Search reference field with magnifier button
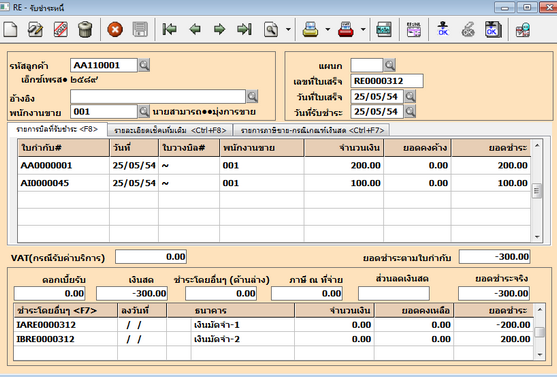The image size is (557, 377). click(252, 96)
